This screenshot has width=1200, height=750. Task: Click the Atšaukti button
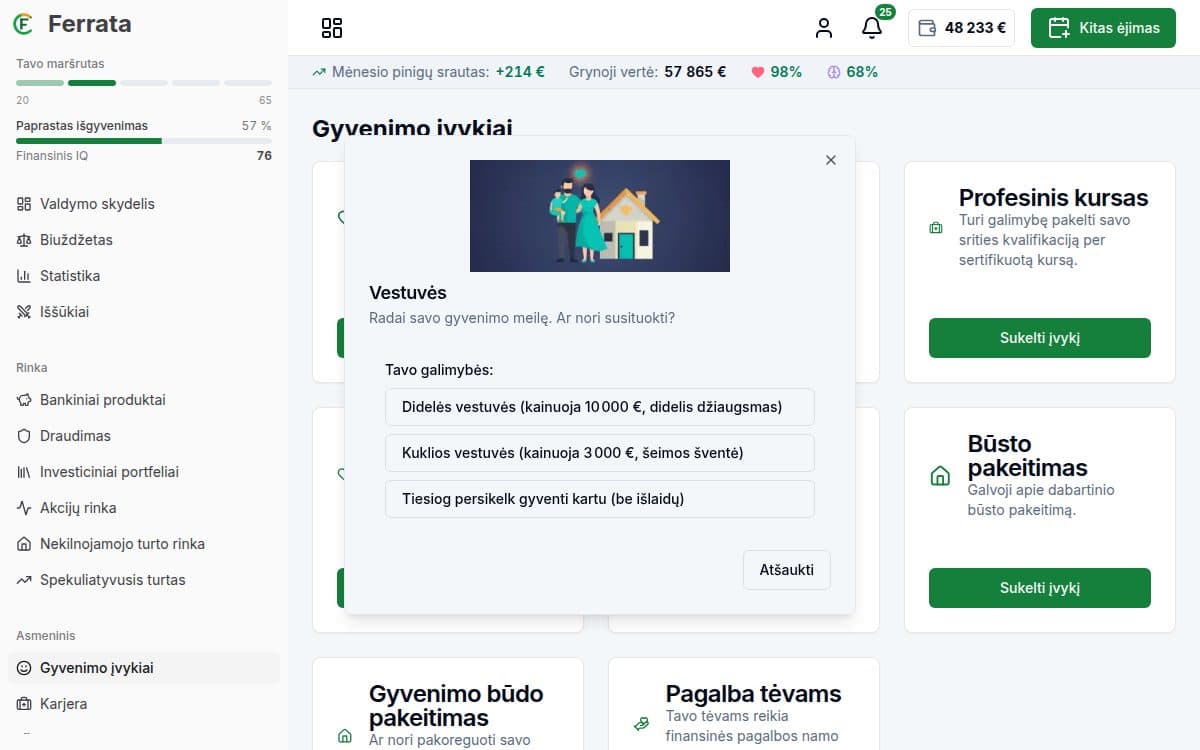tap(787, 570)
